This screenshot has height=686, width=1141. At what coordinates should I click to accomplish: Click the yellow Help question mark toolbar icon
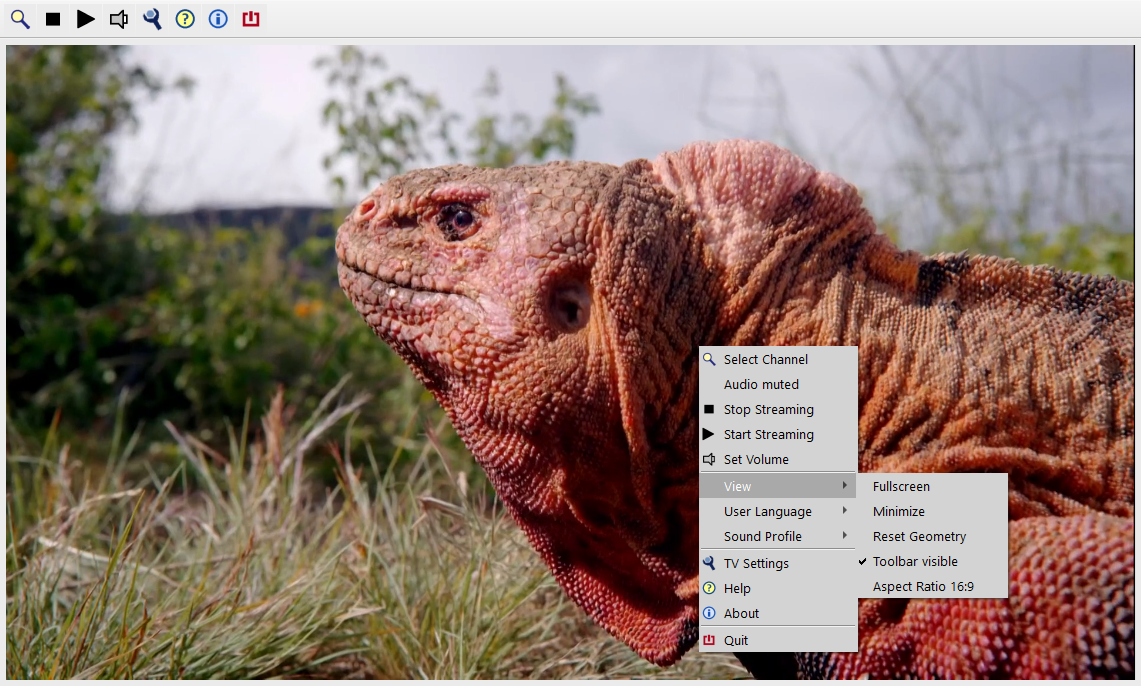185,19
